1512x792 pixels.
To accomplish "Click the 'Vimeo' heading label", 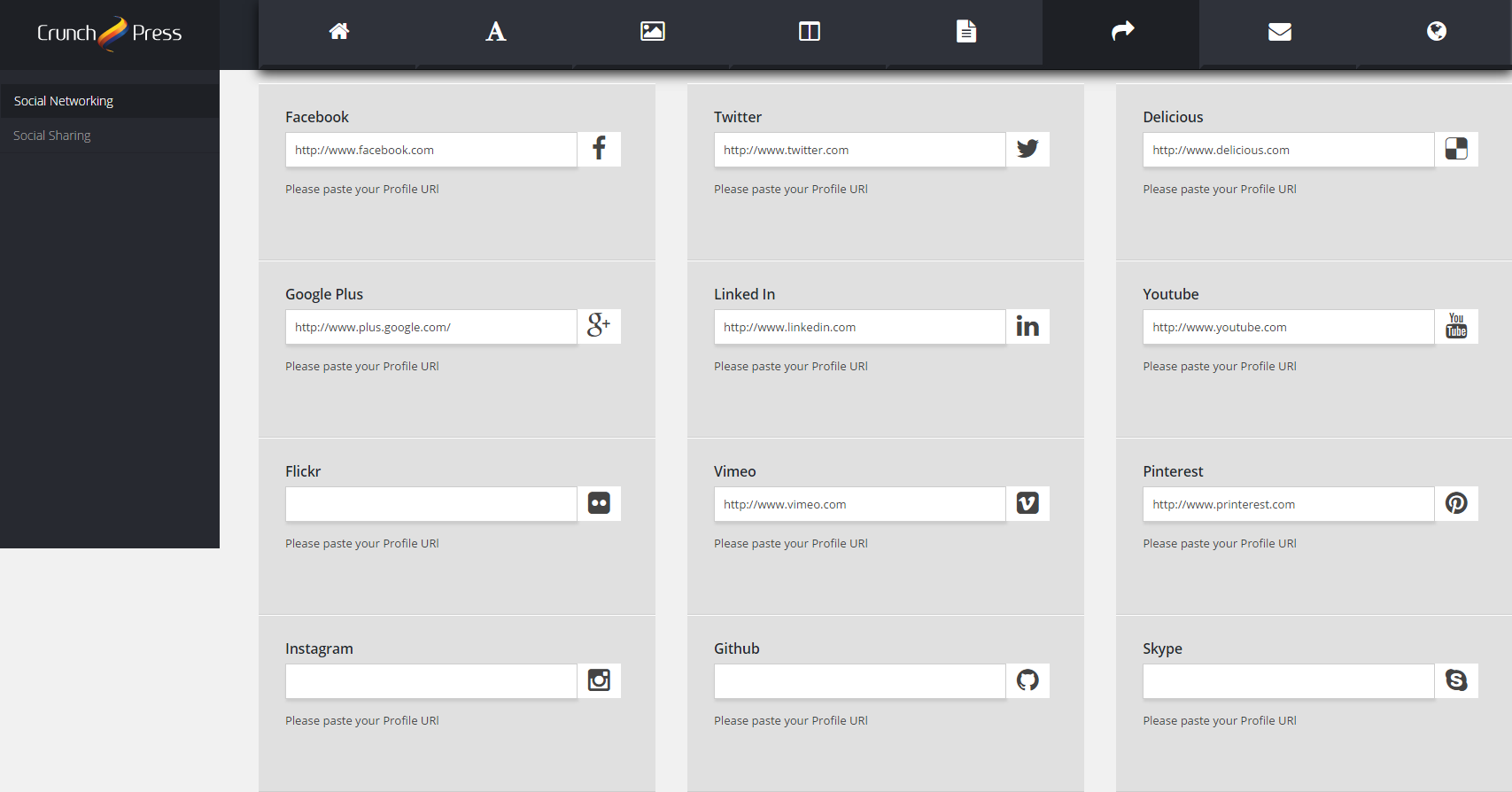I will 735,471.
